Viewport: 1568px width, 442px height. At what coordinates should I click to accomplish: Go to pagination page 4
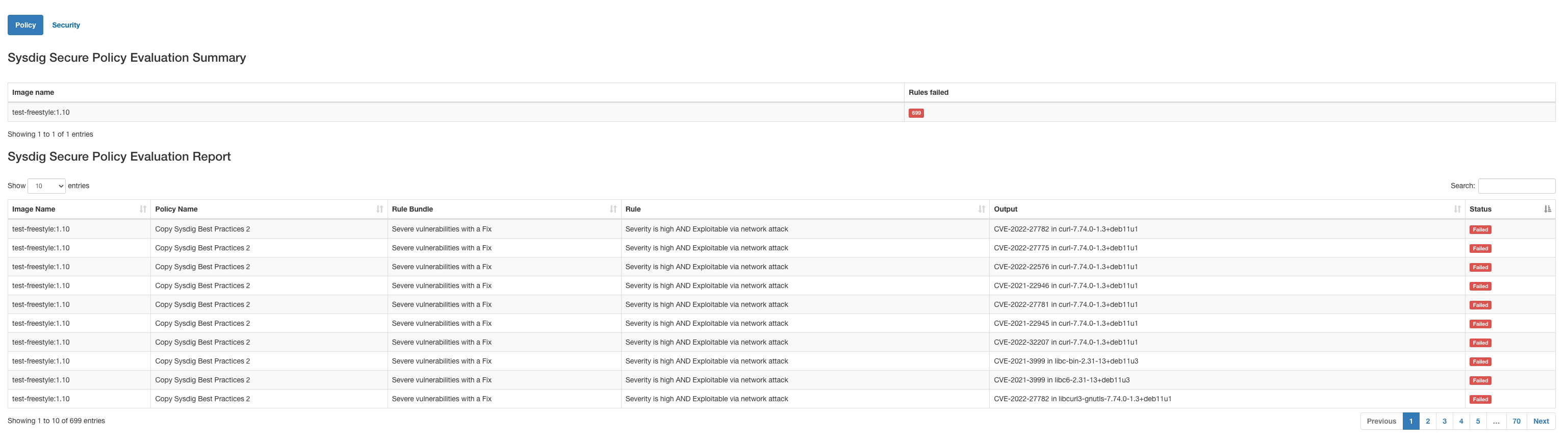click(1461, 421)
